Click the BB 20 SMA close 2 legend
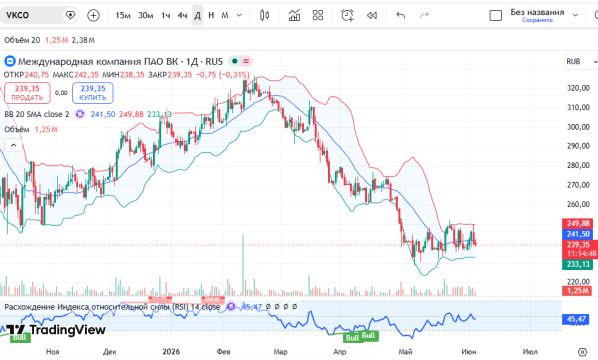 pyautogui.click(x=37, y=114)
